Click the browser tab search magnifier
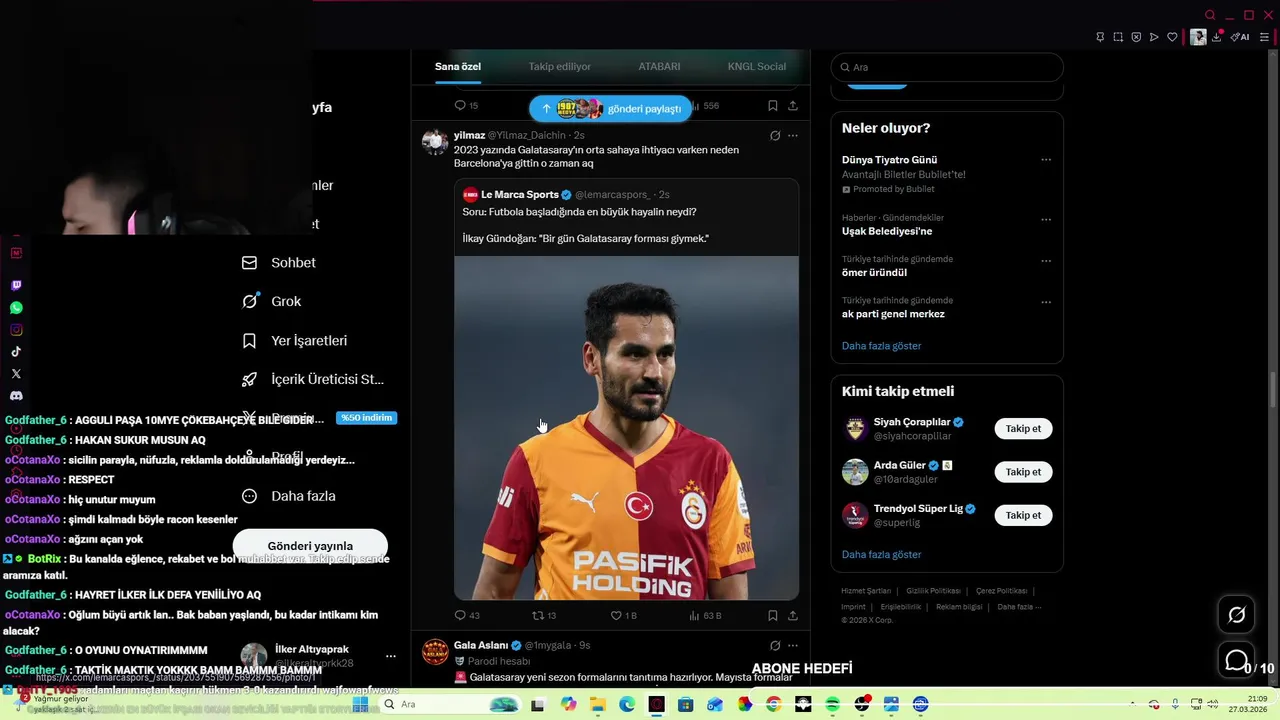Viewport: 1280px width, 720px height. (x=1210, y=15)
